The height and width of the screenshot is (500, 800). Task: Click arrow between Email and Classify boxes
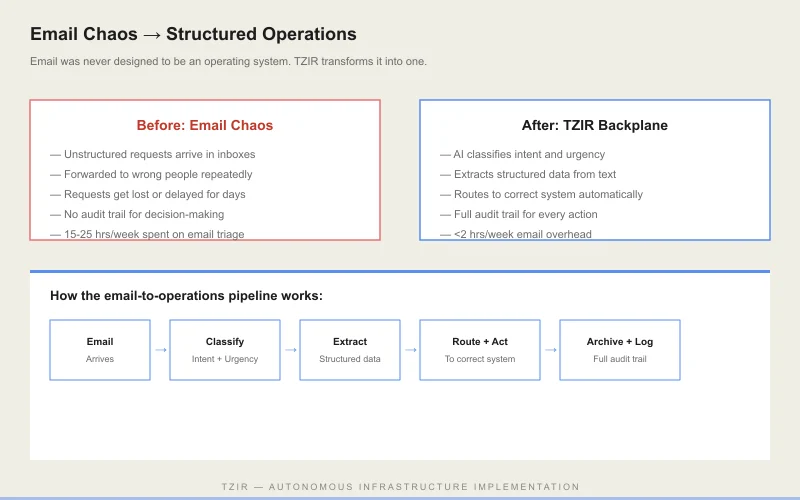click(161, 350)
